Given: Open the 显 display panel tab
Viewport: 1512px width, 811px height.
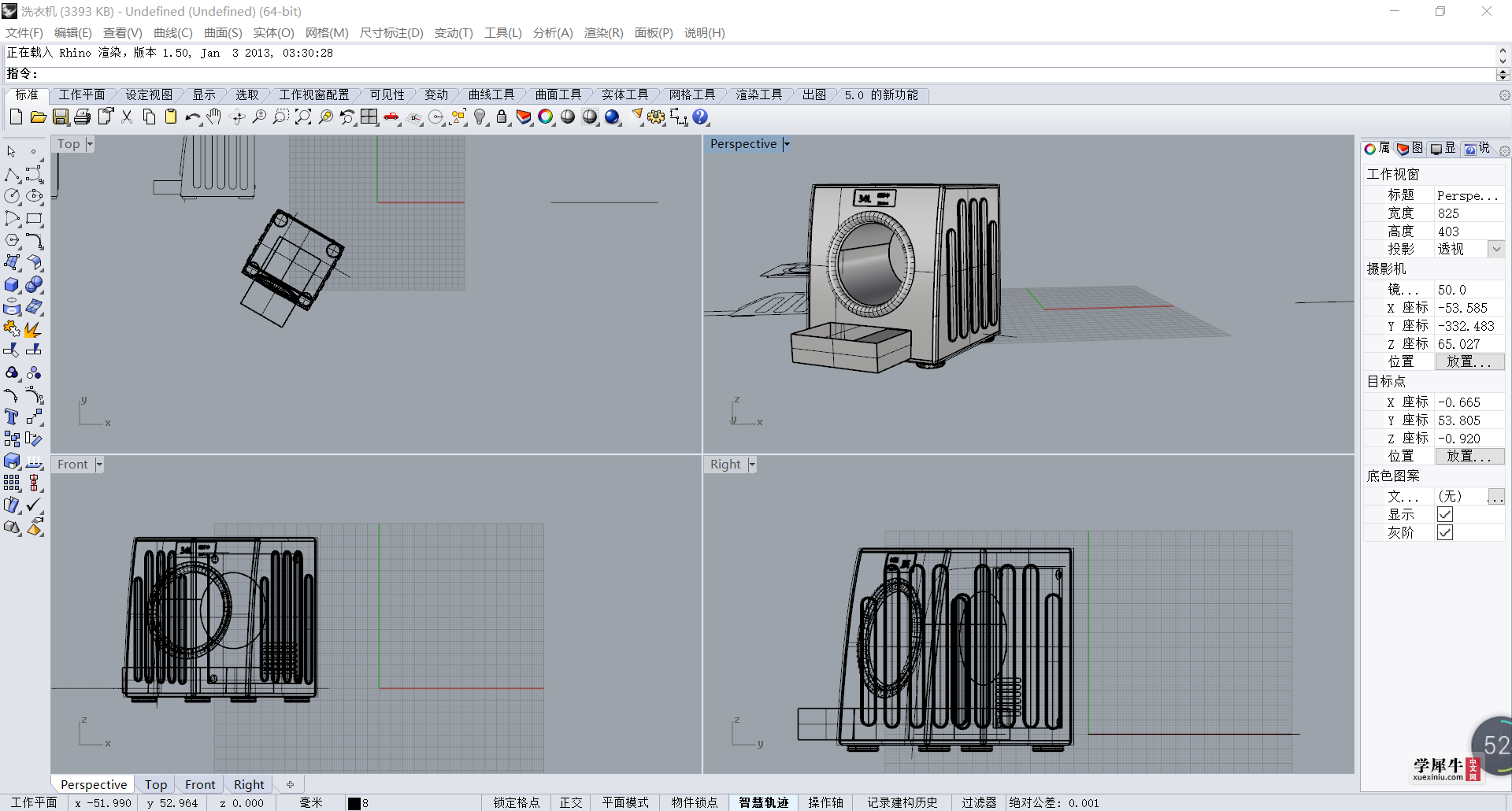Looking at the screenshot, I should tap(1443, 148).
